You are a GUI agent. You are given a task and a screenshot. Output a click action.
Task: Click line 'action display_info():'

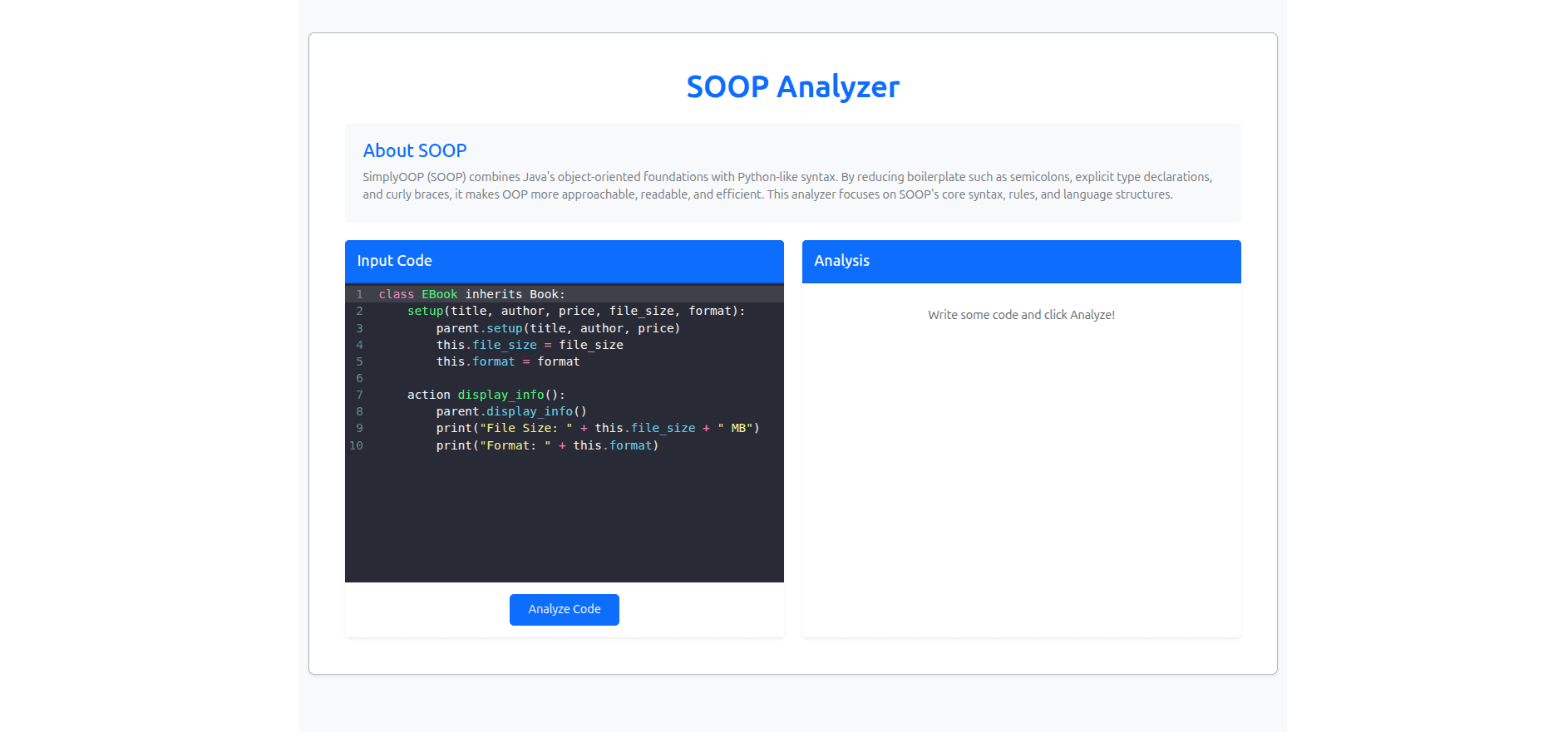(486, 395)
